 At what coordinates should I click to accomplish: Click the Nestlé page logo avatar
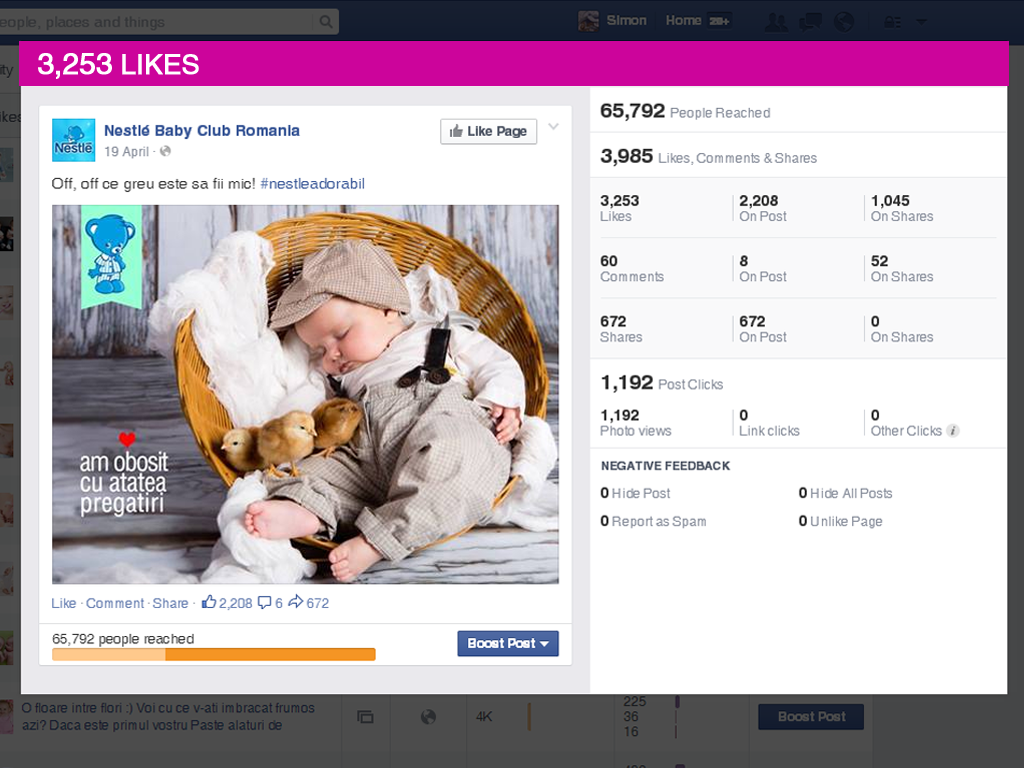pyautogui.click(x=74, y=140)
